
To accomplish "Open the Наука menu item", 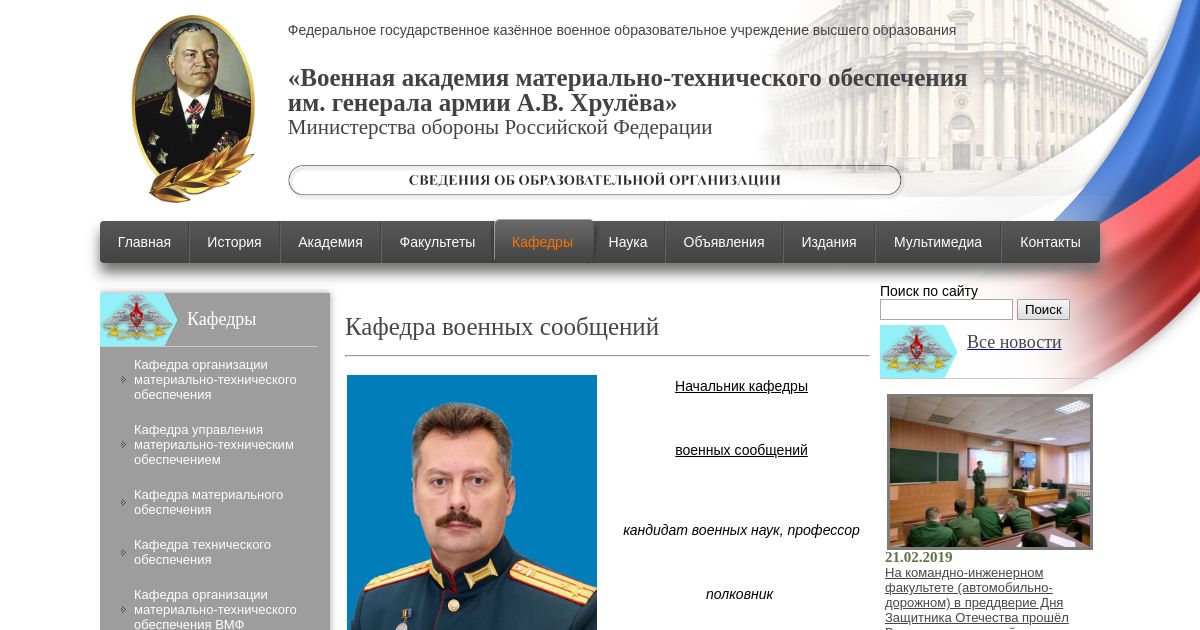I will pos(628,242).
